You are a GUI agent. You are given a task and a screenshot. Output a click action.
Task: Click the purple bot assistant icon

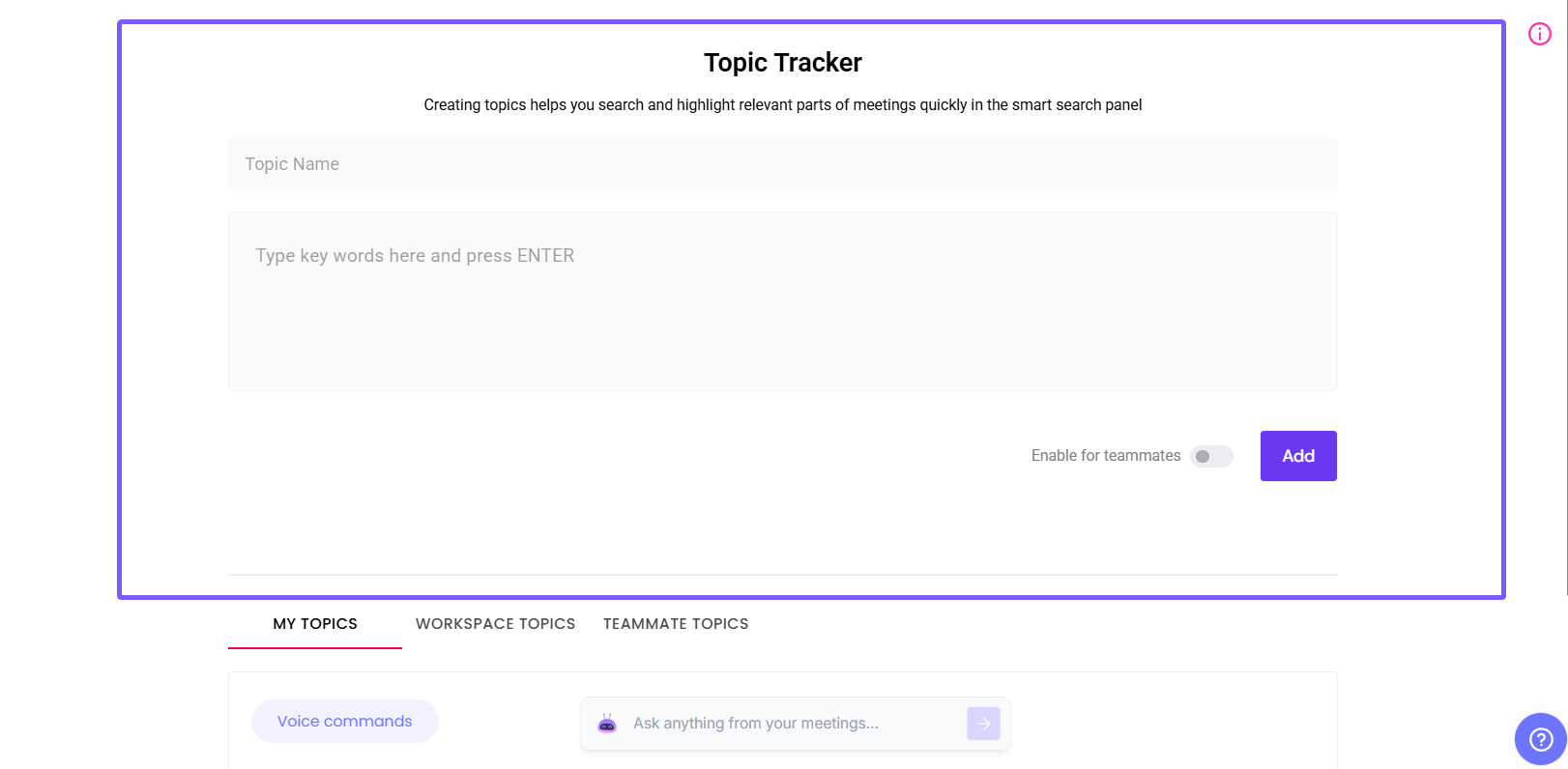pyautogui.click(x=607, y=724)
